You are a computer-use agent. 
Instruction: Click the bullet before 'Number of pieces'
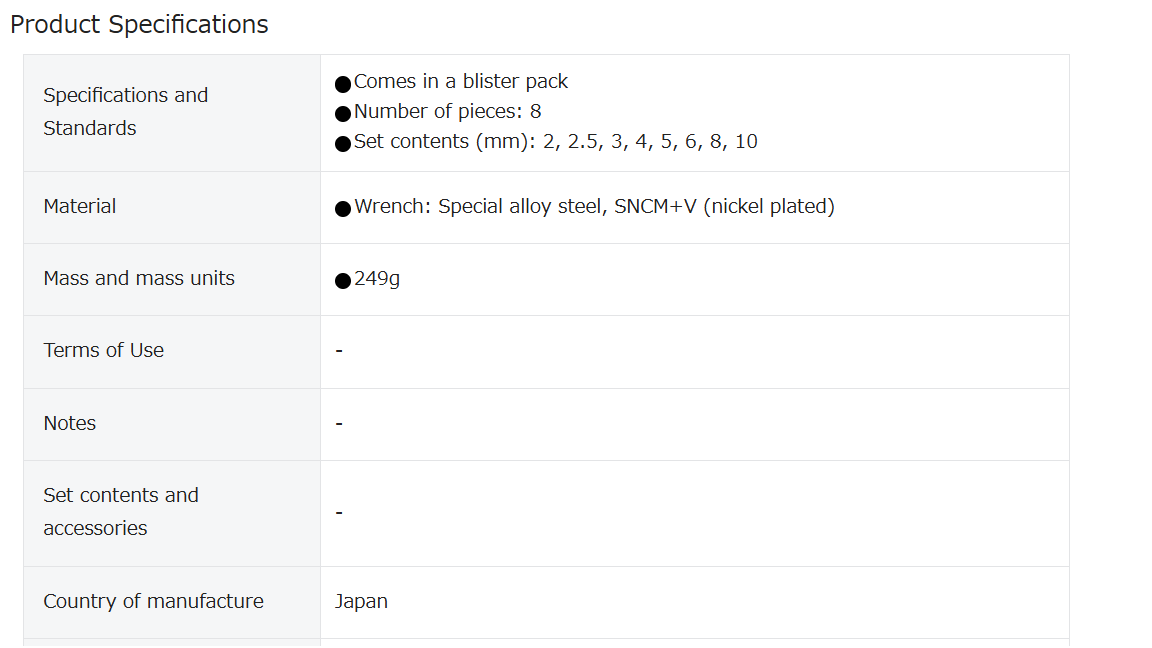tap(342, 114)
